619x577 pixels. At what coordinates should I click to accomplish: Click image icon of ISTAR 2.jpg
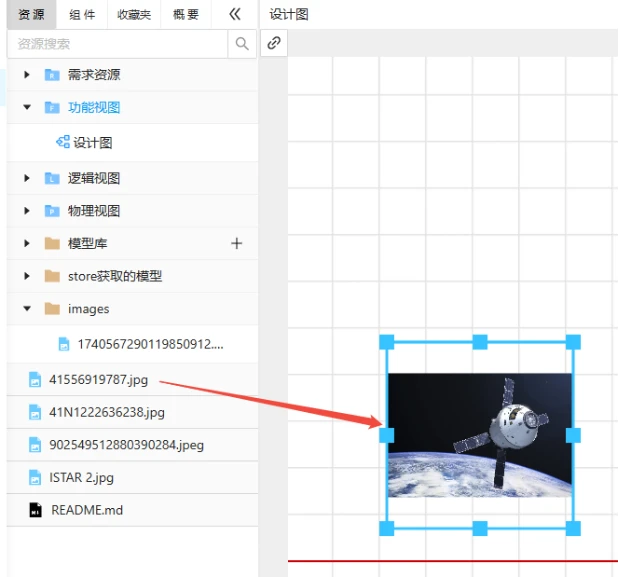tap(35, 478)
